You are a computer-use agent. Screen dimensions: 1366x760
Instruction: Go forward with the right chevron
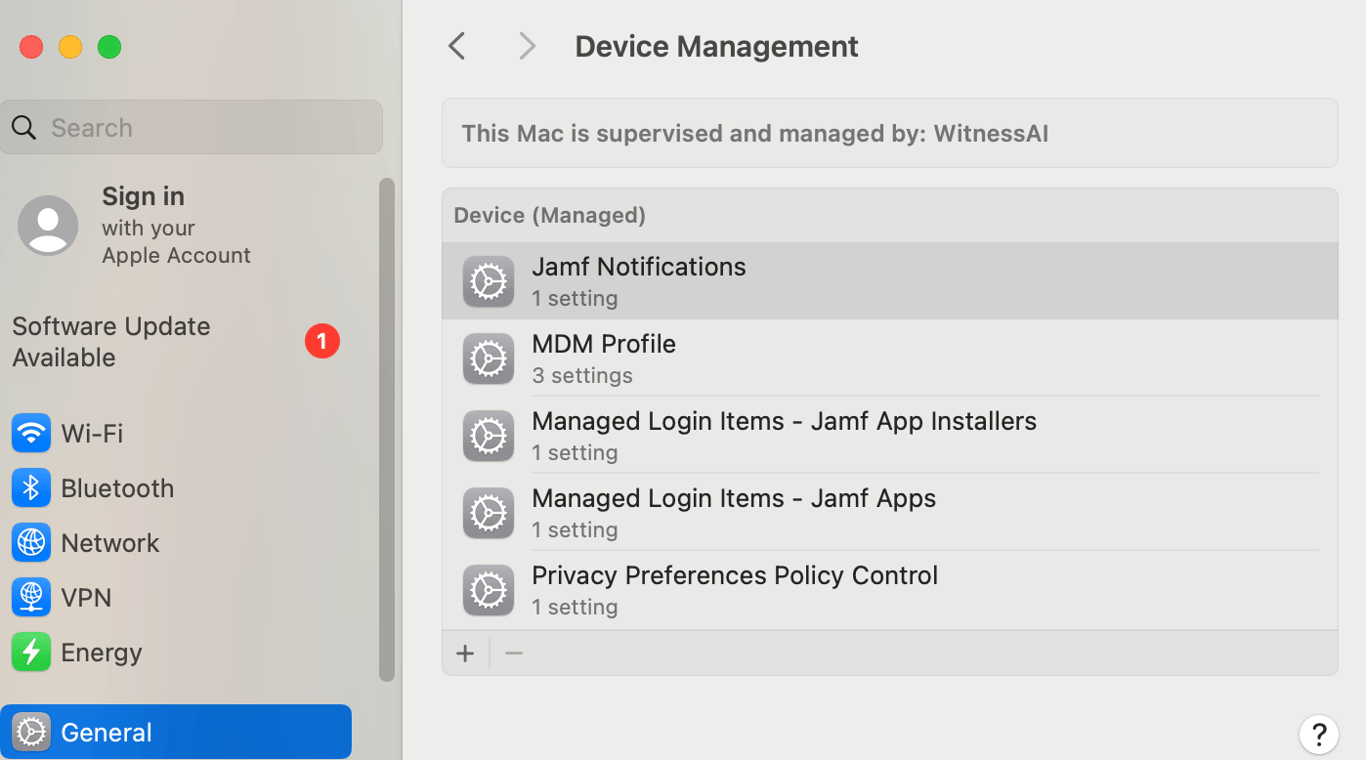click(x=527, y=46)
